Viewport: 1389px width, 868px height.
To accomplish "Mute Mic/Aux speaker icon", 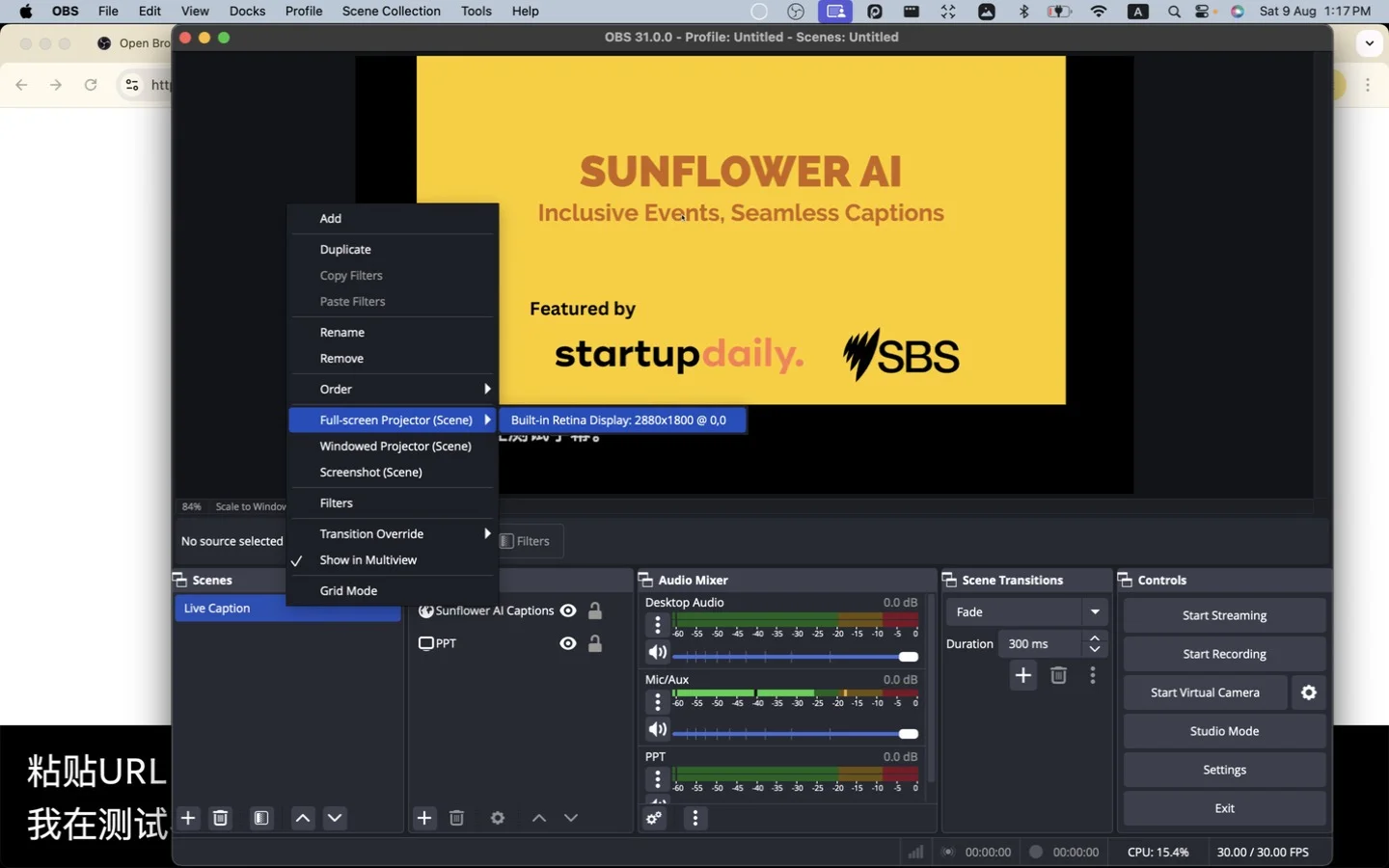I will pyautogui.click(x=657, y=730).
